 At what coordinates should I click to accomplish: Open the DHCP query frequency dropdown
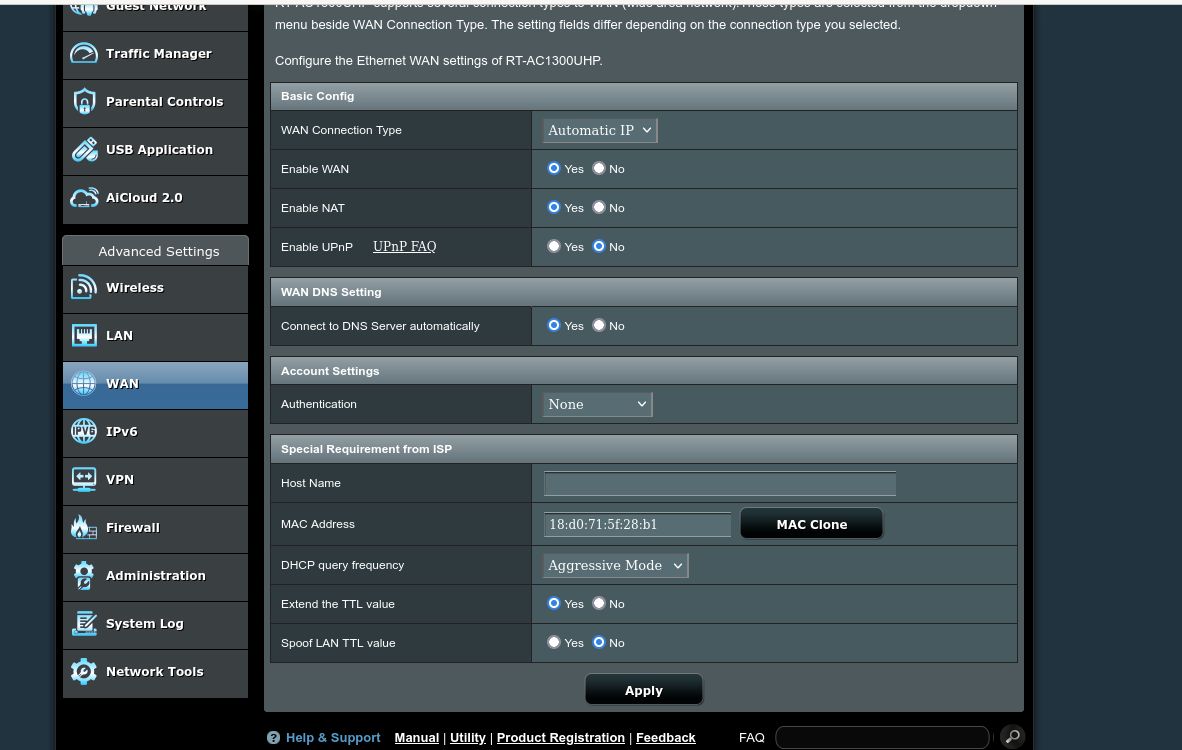[x=615, y=565]
